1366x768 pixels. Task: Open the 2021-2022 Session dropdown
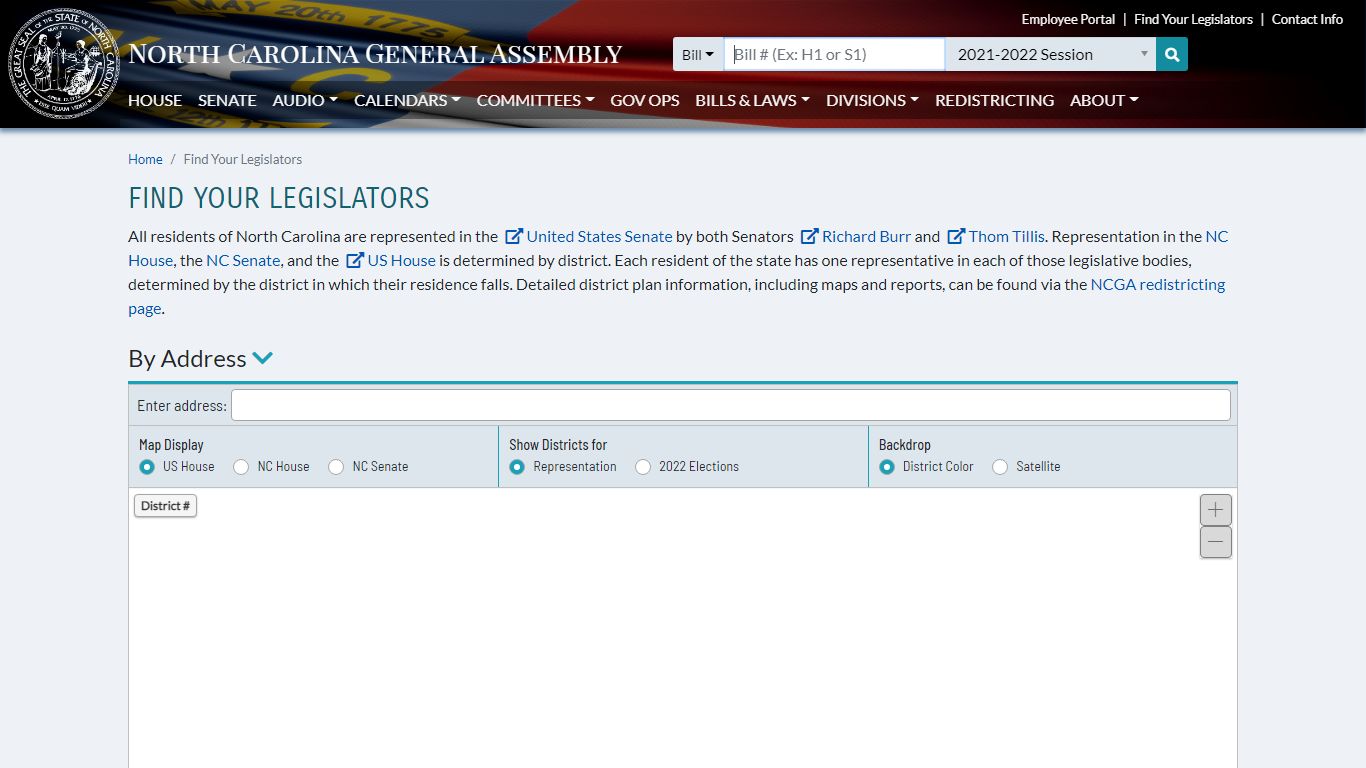1050,54
